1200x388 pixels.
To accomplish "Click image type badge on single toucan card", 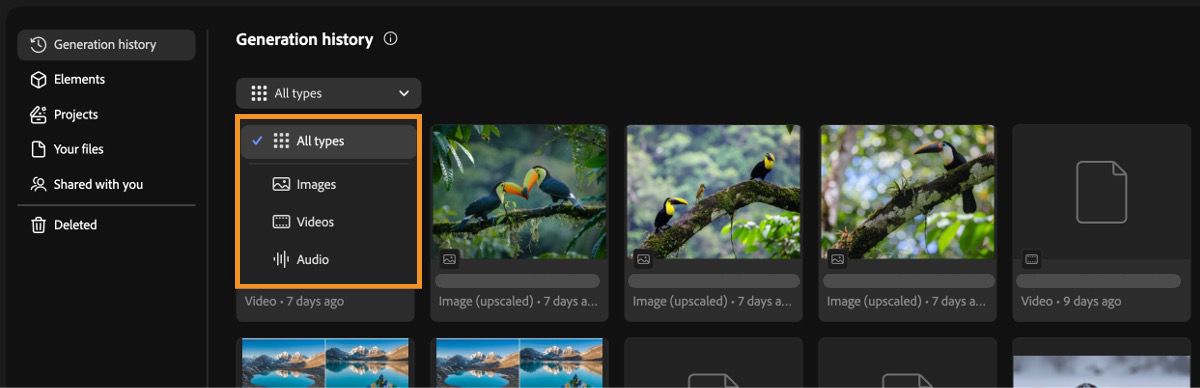I will [x=838, y=259].
